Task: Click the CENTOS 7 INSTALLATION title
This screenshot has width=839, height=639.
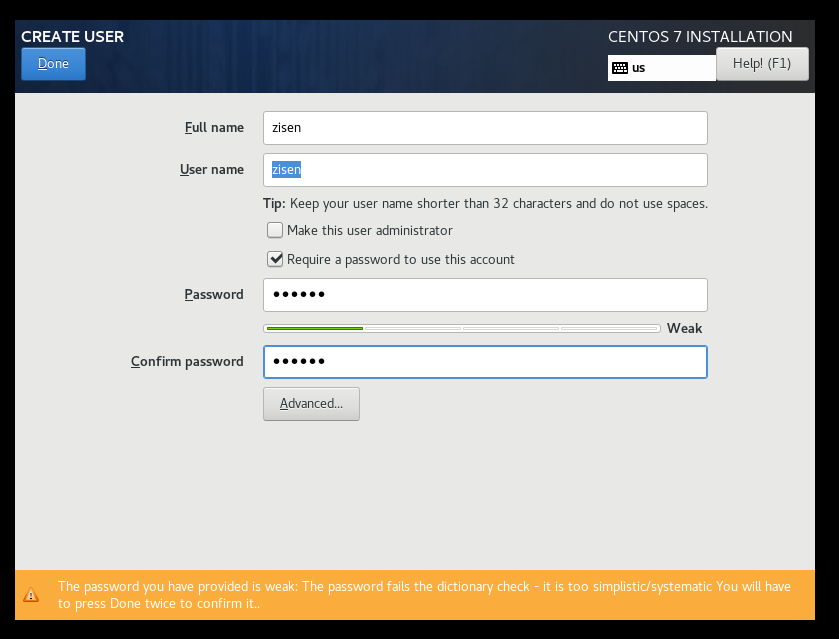Action: [x=700, y=36]
